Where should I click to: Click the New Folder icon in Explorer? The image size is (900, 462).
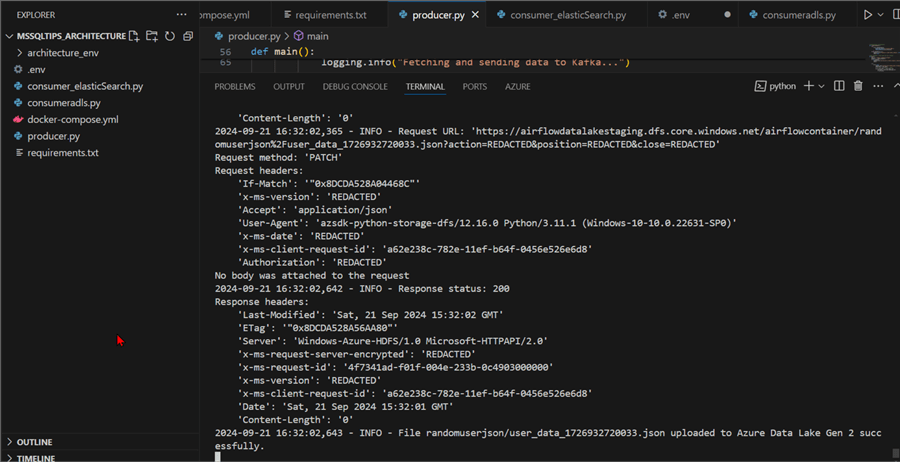[x=152, y=36]
